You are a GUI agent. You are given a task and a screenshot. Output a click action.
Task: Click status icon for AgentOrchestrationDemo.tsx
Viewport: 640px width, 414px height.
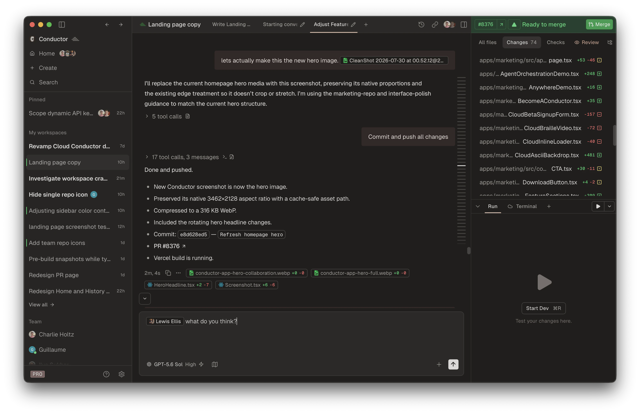(599, 74)
